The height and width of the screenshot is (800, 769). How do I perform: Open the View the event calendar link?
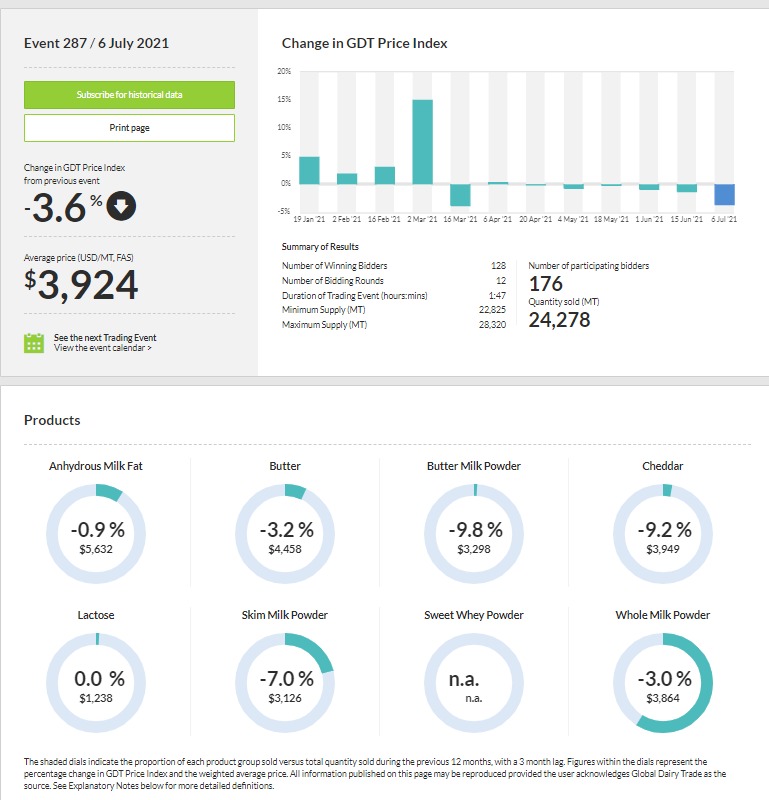tap(103, 348)
